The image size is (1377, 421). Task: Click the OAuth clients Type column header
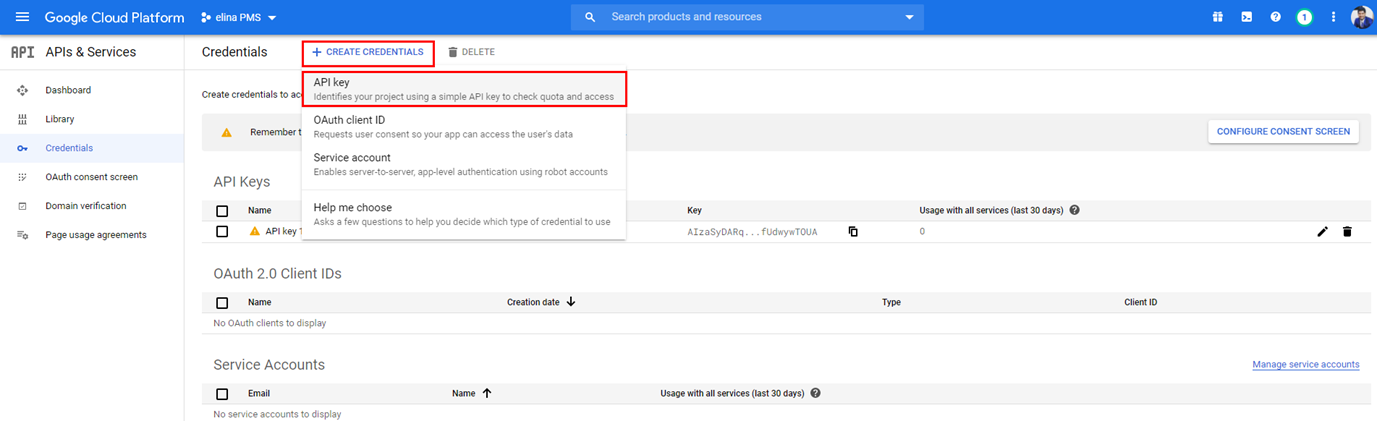(x=891, y=302)
